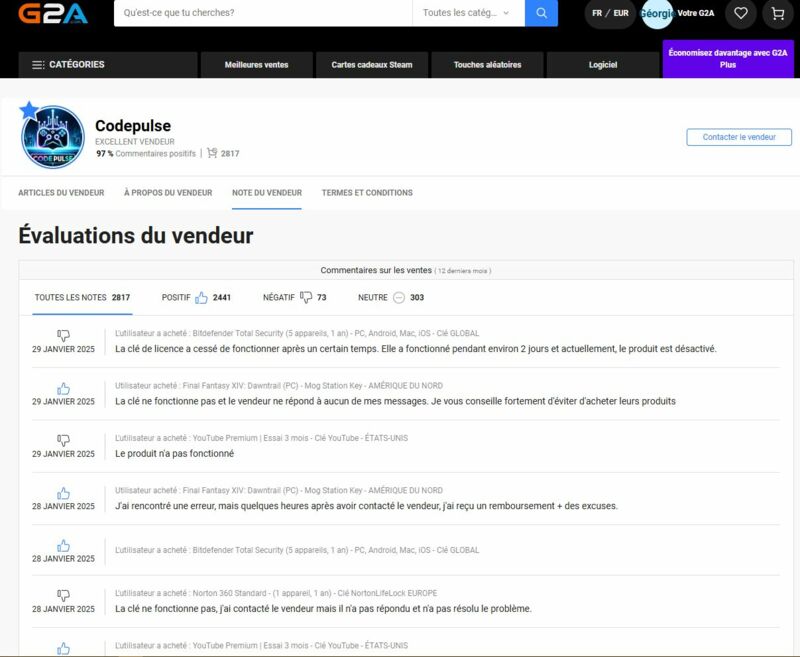
Task: Click the Codepulse seller name
Action: tap(133, 125)
